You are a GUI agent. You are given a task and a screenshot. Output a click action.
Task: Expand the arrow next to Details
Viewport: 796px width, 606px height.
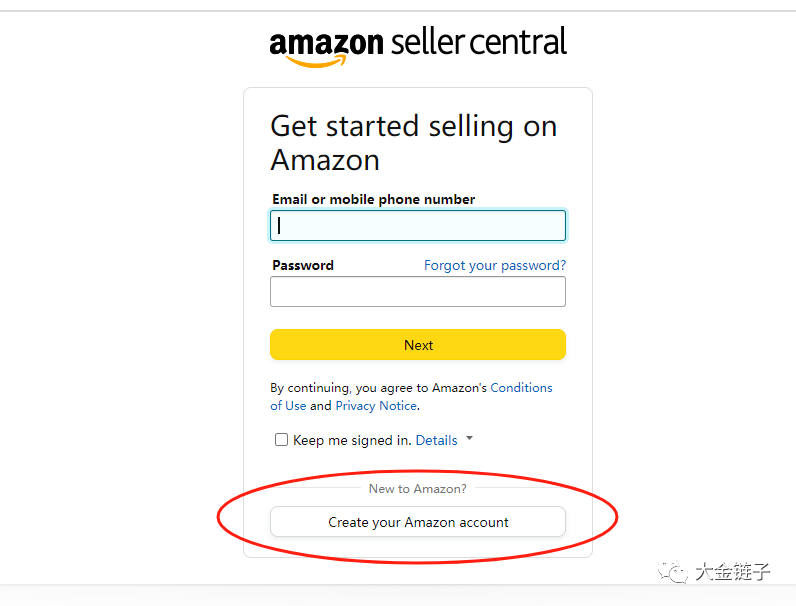(469, 439)
